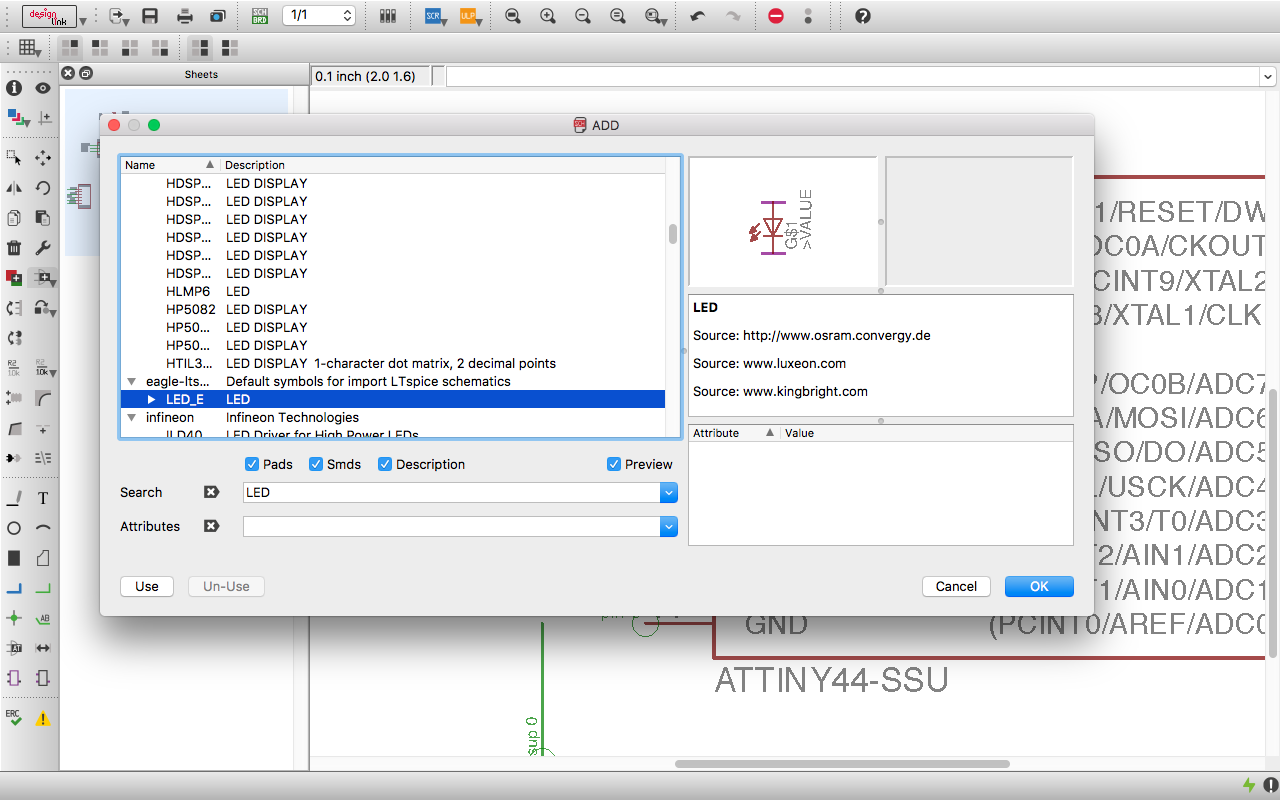Save the schematic with floppy icon

[x=150, y=16]
